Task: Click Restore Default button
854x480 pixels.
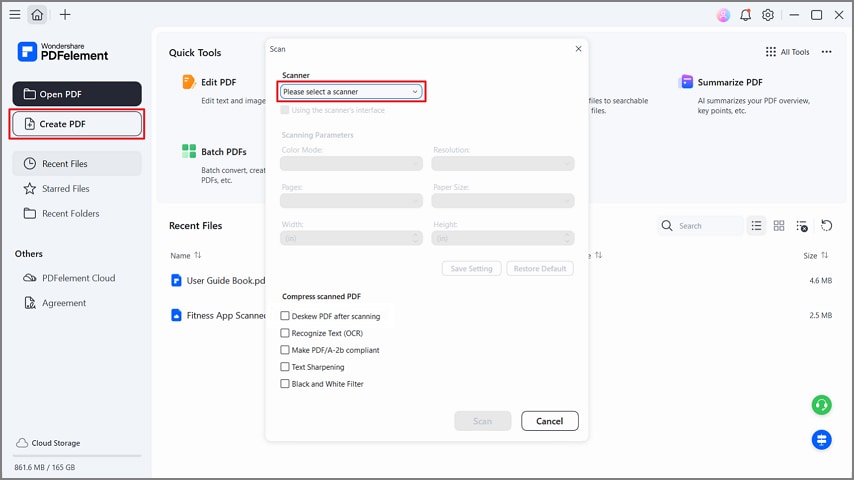Action: pyautogui.click(x=540, y=268)
